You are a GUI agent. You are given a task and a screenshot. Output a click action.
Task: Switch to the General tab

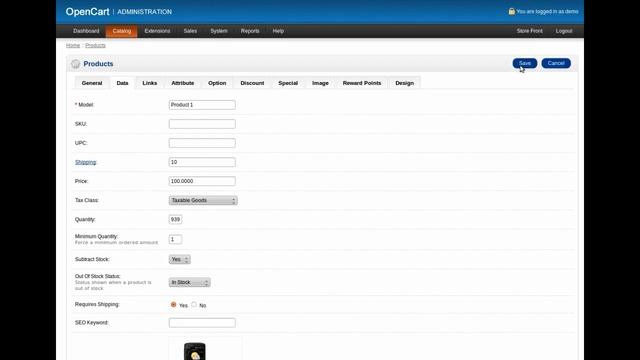tap(92, 83)
